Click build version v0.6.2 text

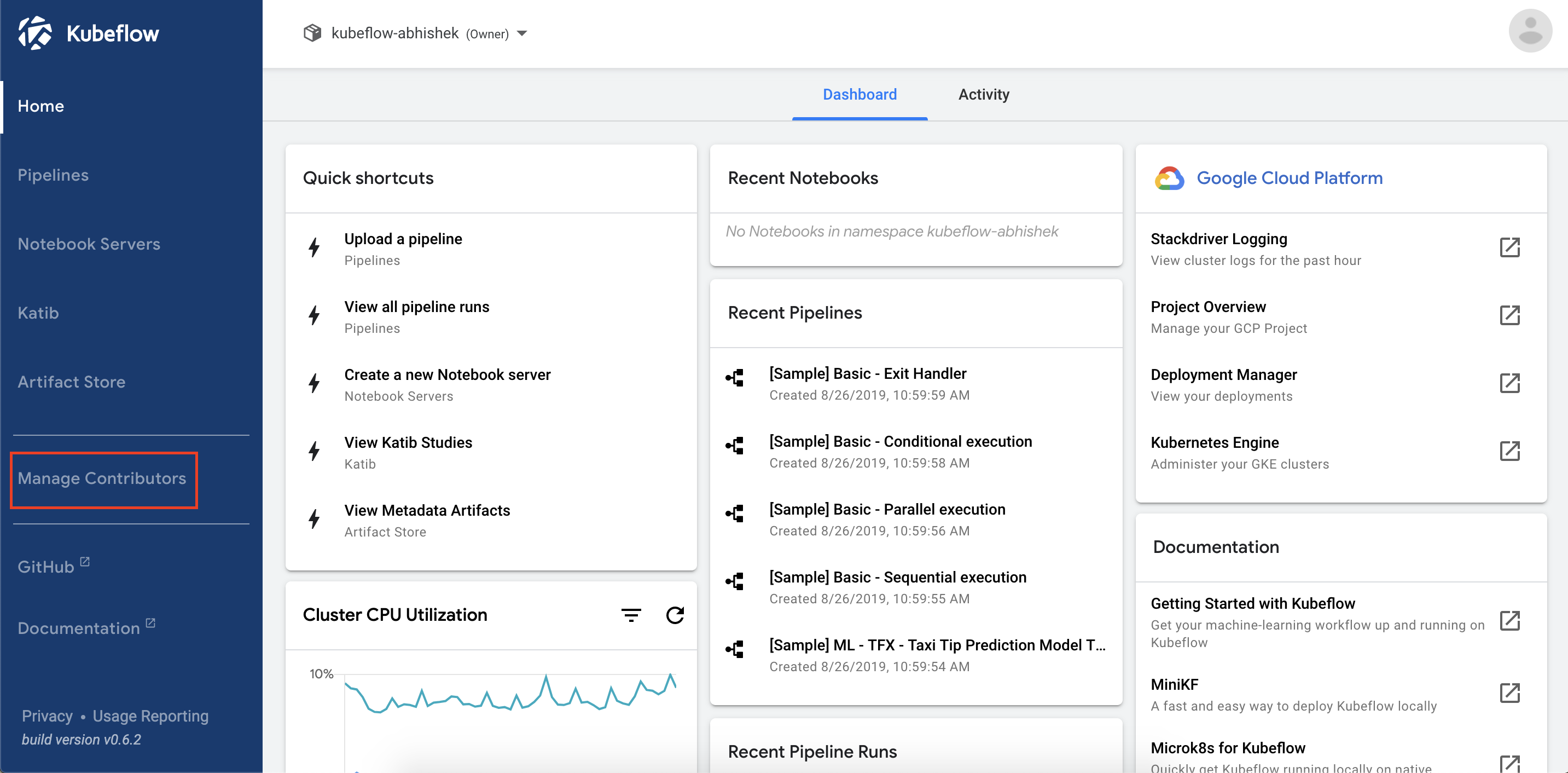pos(81,740)
